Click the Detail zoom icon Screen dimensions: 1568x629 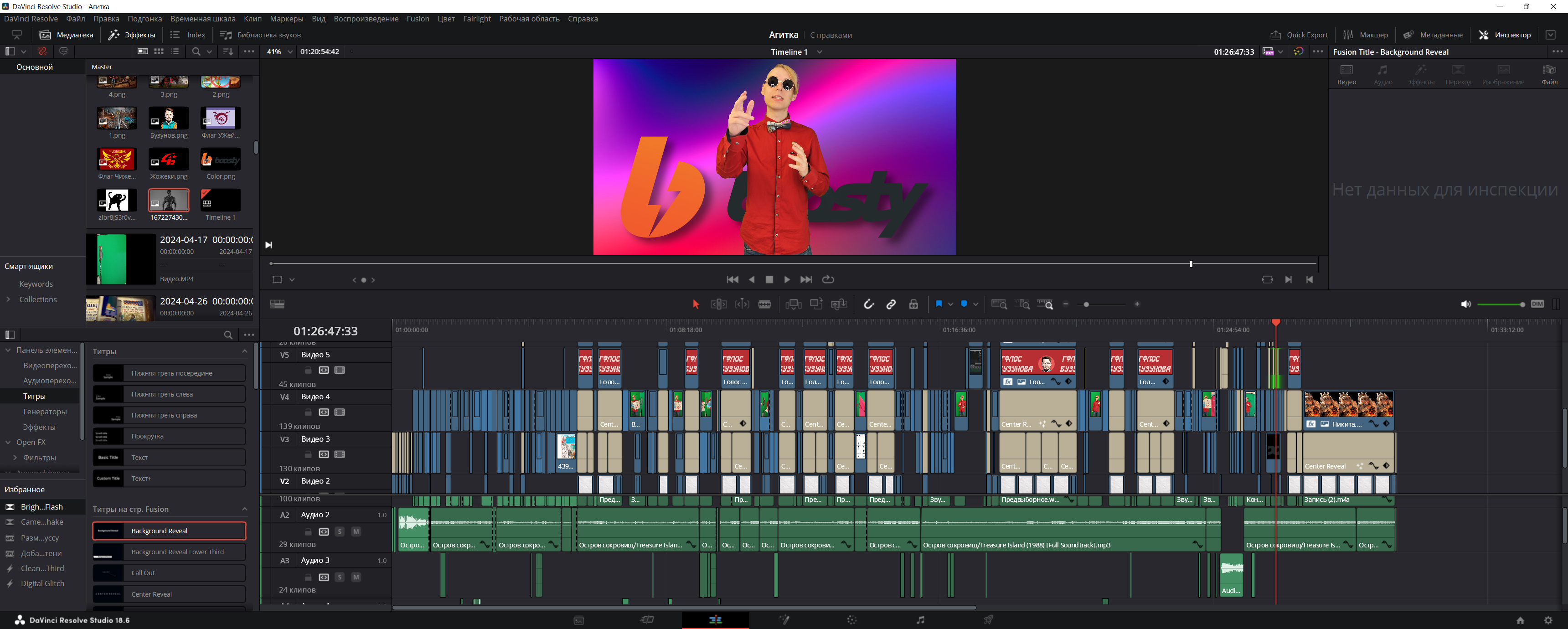(x=1024, y=304)
